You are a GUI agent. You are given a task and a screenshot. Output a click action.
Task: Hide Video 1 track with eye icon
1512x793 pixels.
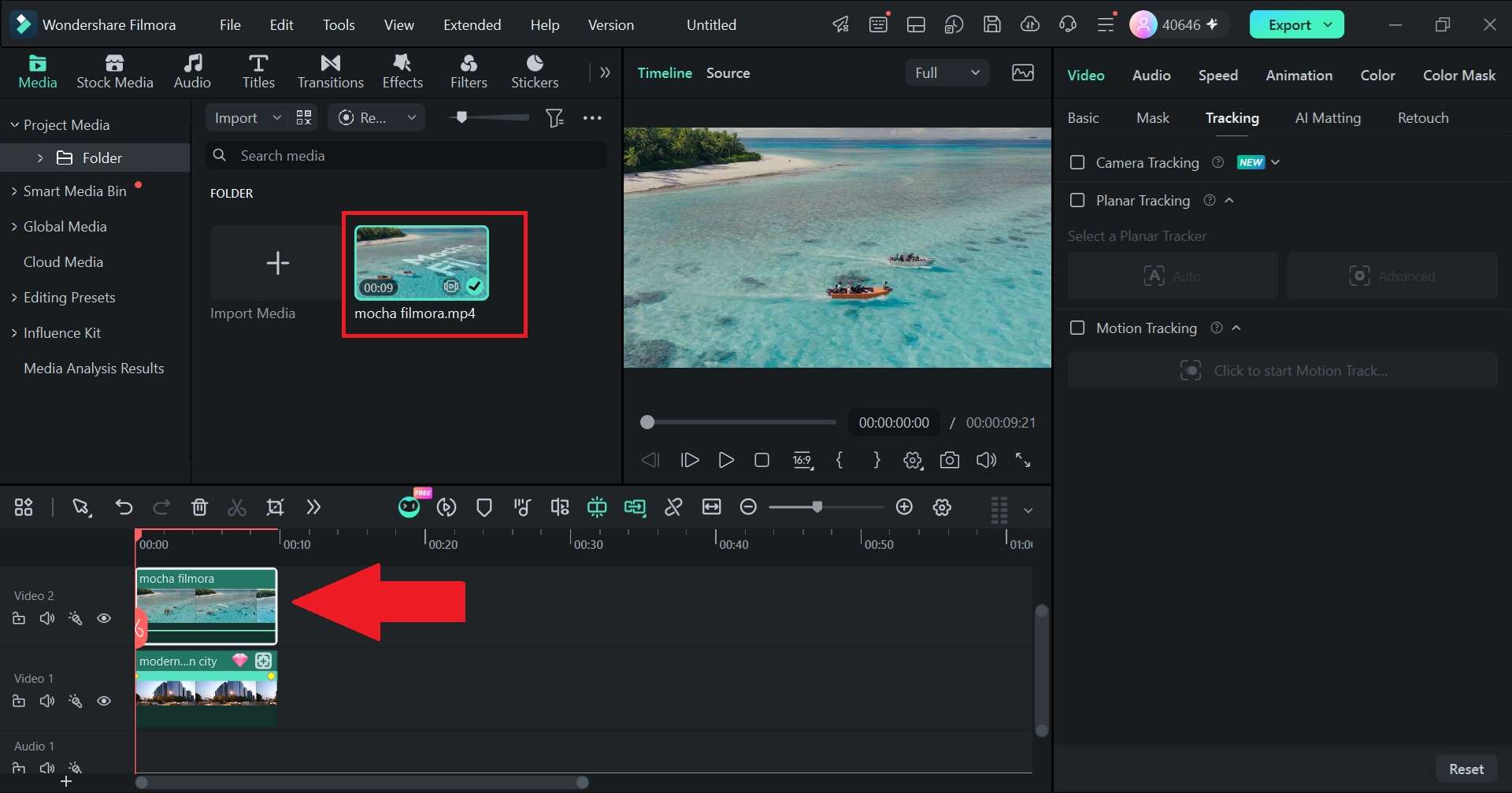[104, 701]
